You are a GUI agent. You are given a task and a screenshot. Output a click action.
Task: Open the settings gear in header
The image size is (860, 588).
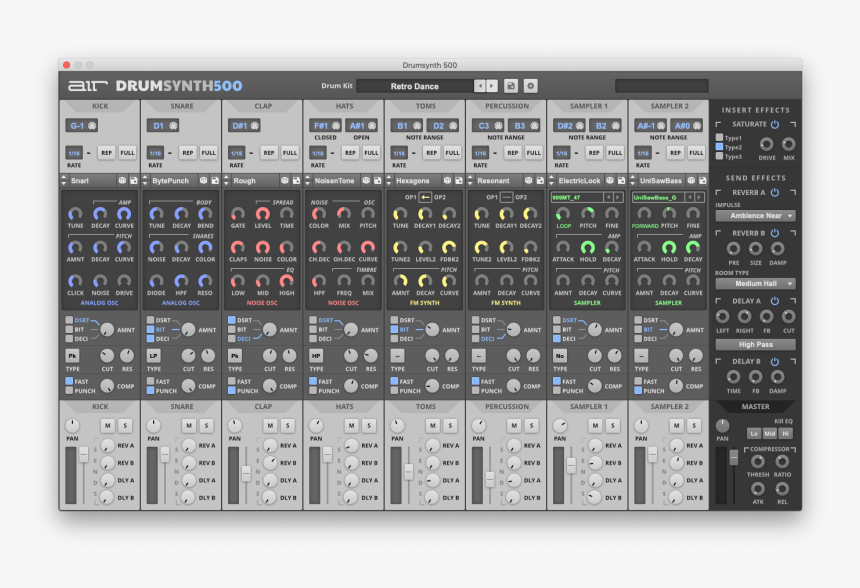click(x=530, y=86)
